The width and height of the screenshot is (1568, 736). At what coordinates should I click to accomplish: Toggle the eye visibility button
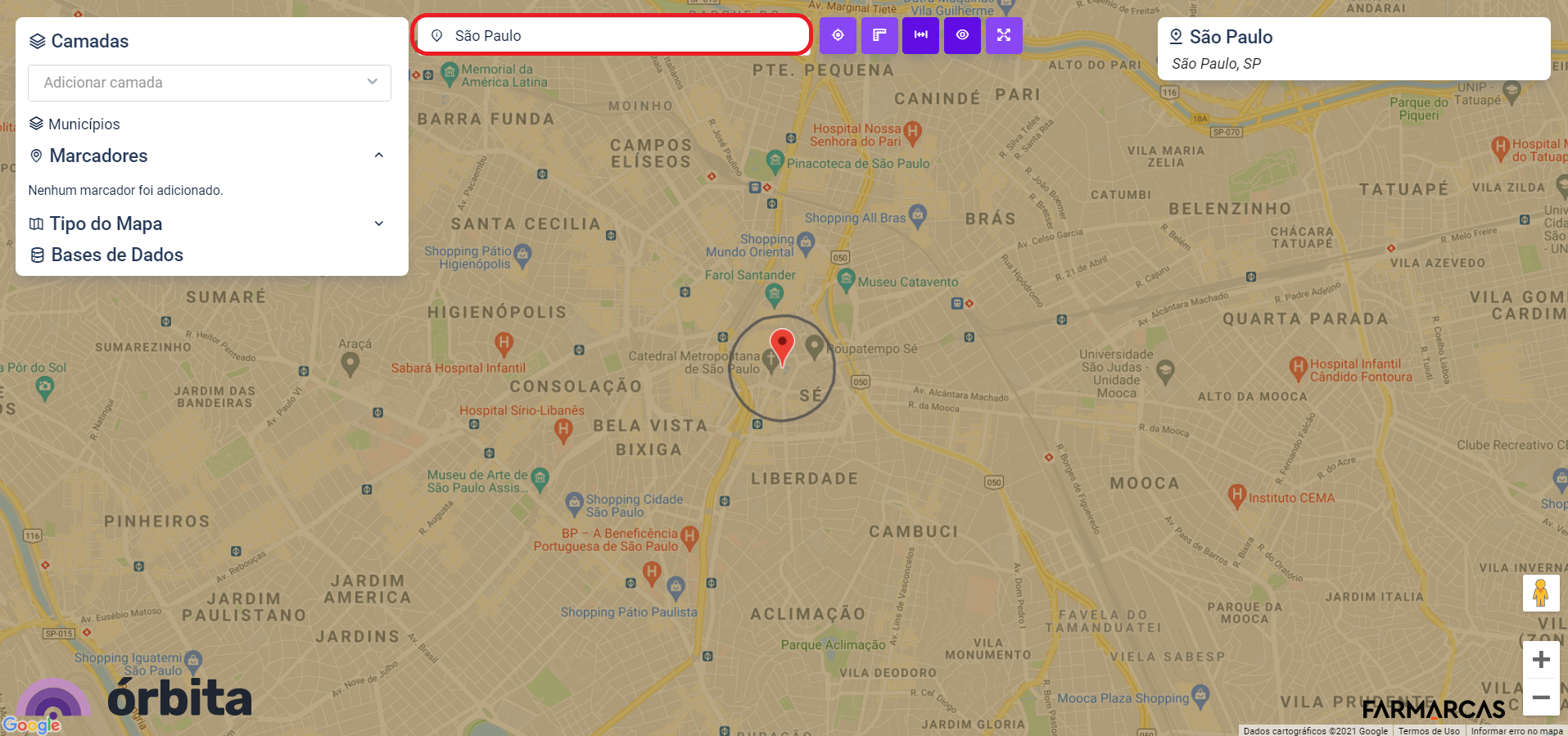coord(962,35)
